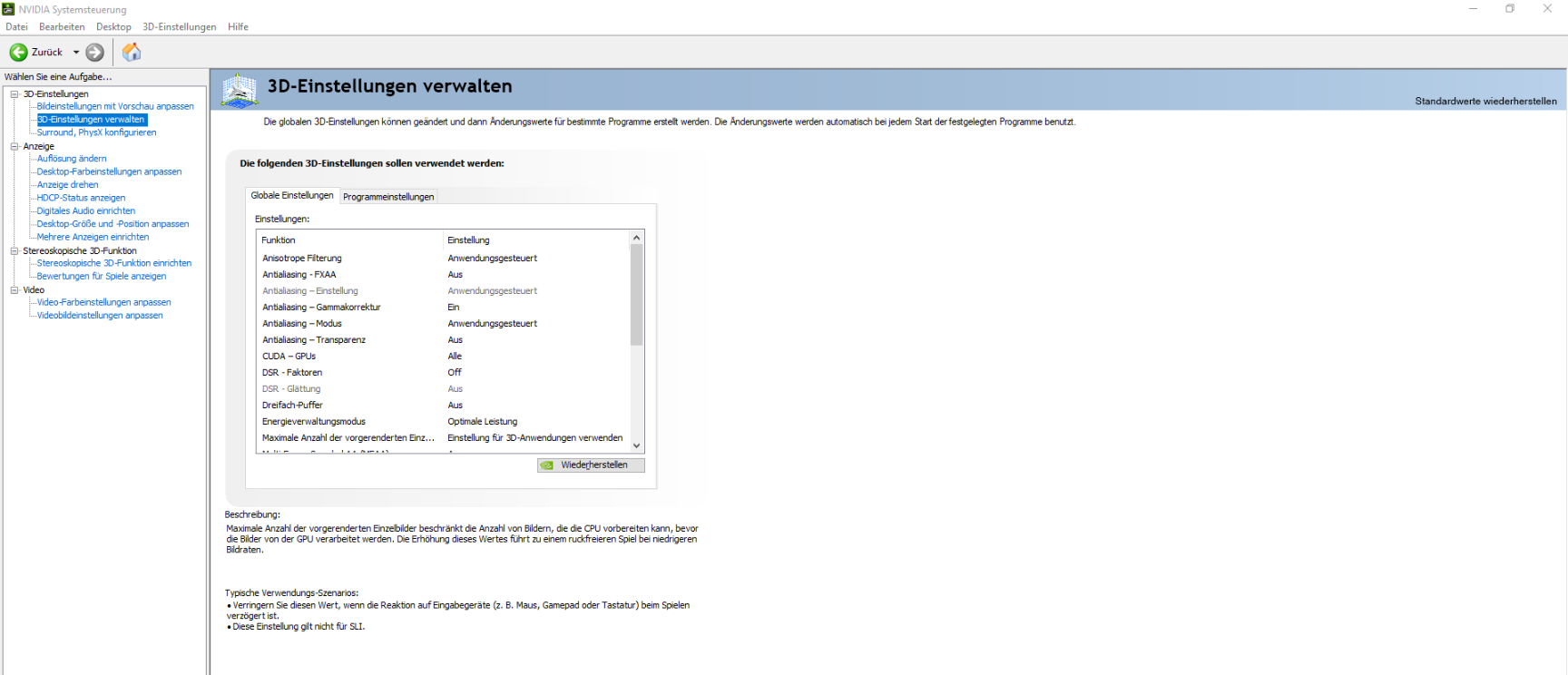Open the Bearbeiten menu

[x=62, y=27]
